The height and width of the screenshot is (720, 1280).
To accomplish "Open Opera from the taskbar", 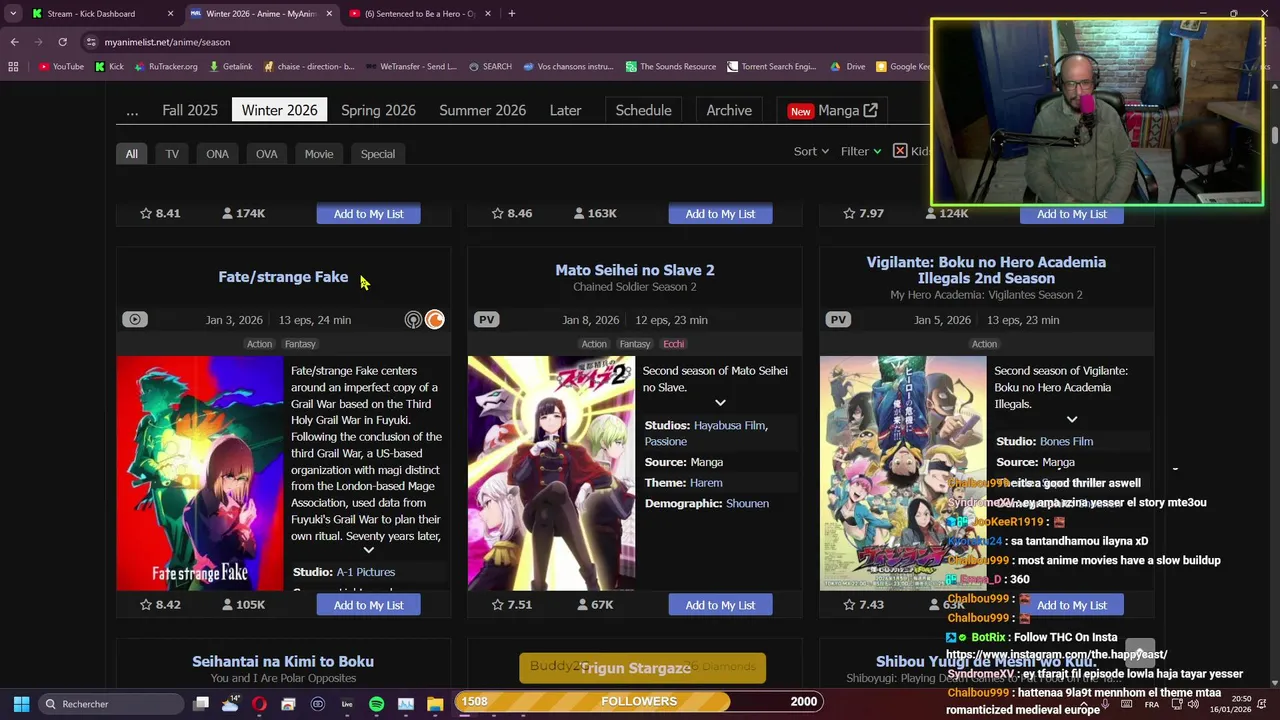I will (x=259, y=704).
